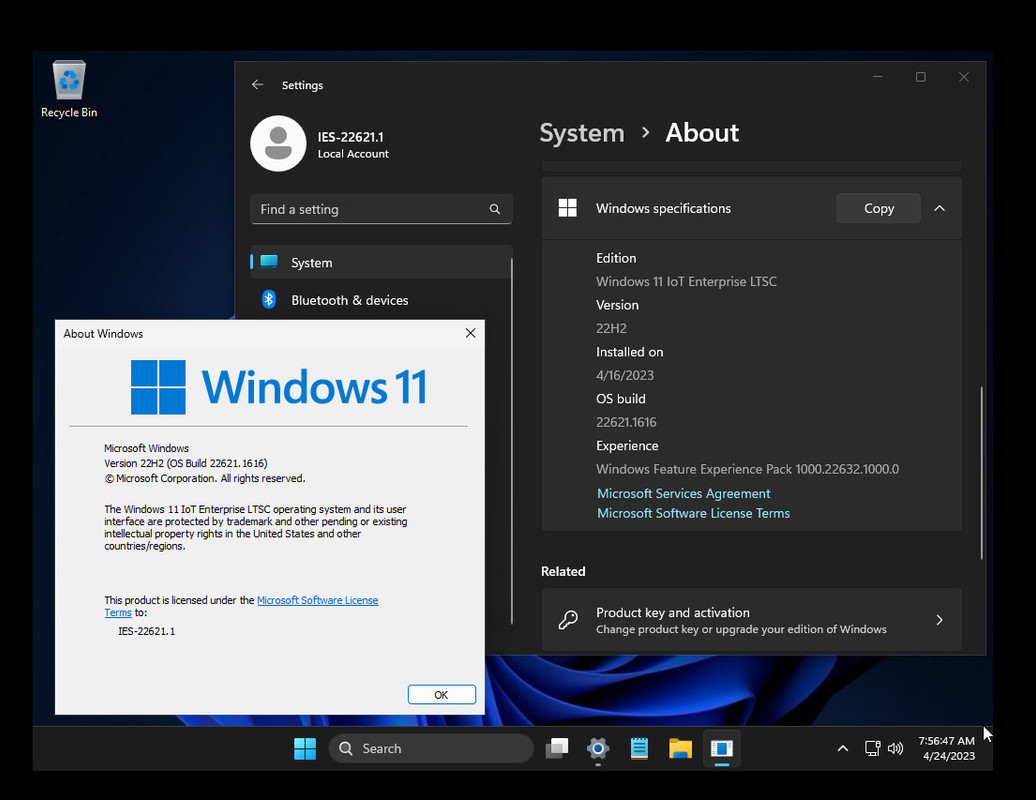The width and height of the screenshot is (1036, 800).
Task: Click the taskbar Search box
Action: pos(431,748)
